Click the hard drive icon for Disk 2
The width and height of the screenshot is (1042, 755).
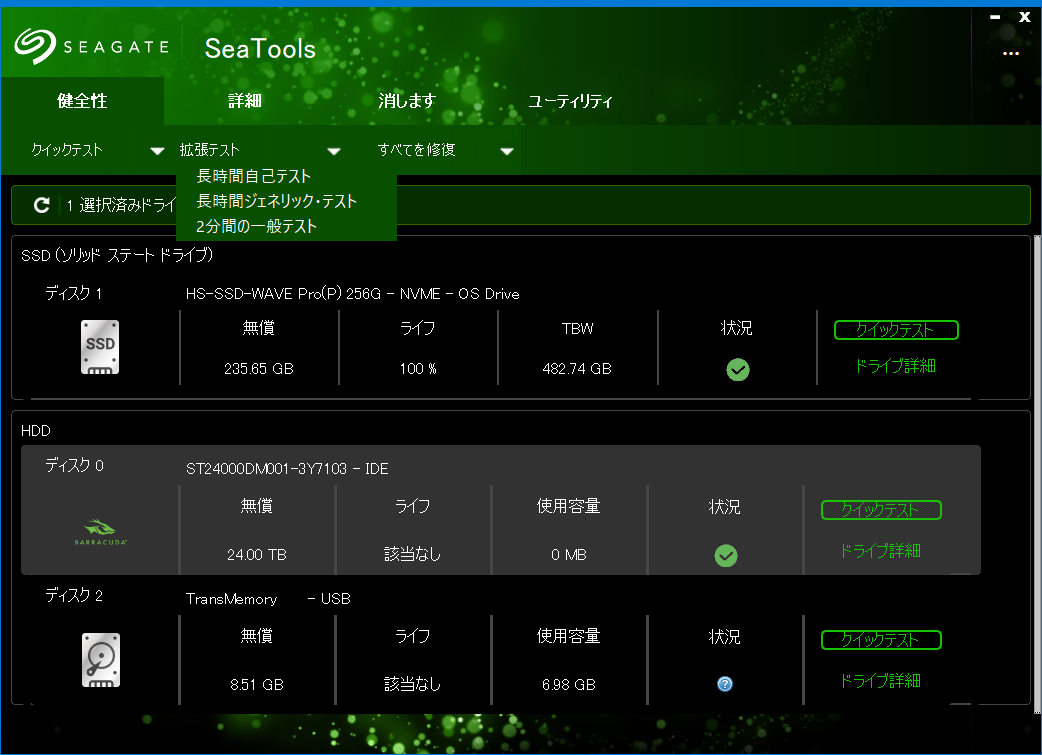(100, 660)
